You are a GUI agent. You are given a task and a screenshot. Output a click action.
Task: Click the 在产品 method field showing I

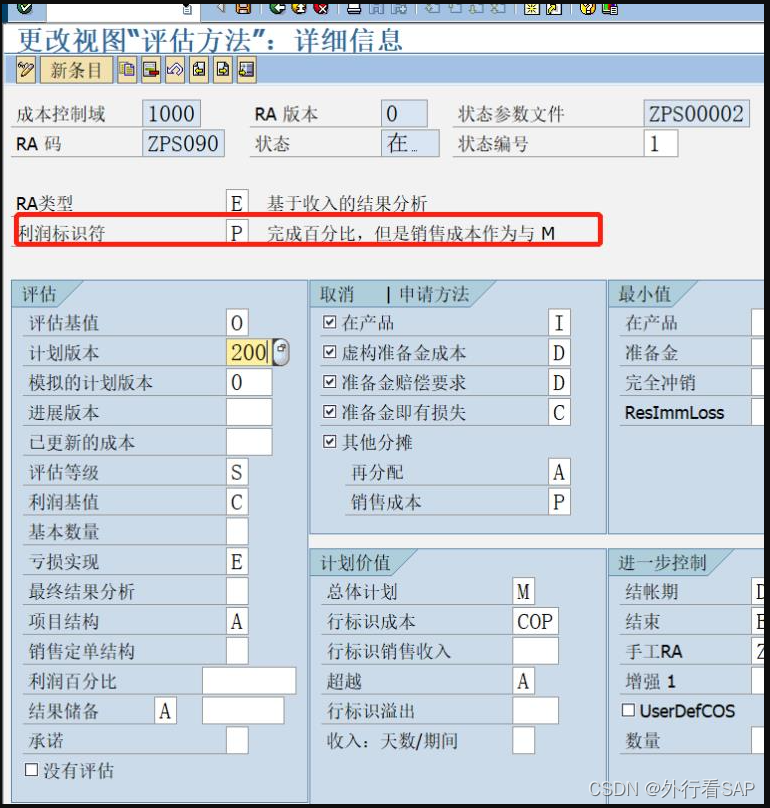(x=559, y=323)
